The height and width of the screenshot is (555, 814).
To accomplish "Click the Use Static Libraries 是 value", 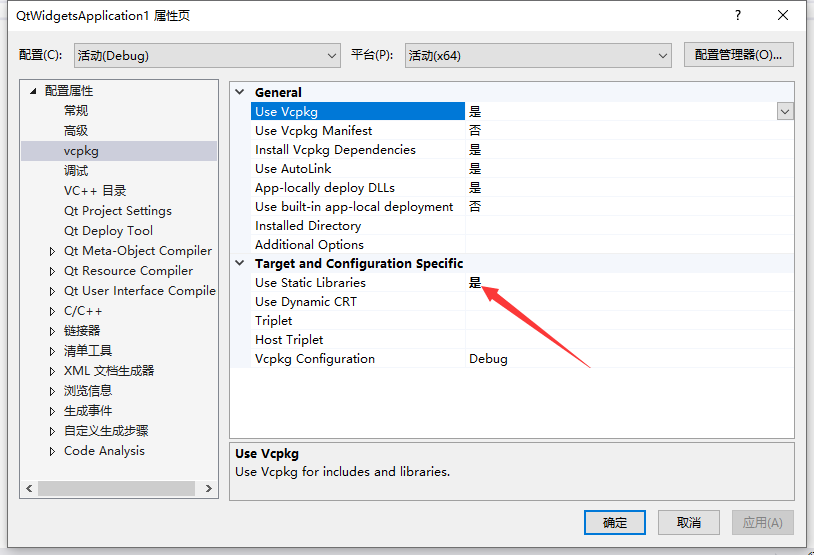I will [x=475, y=282].
